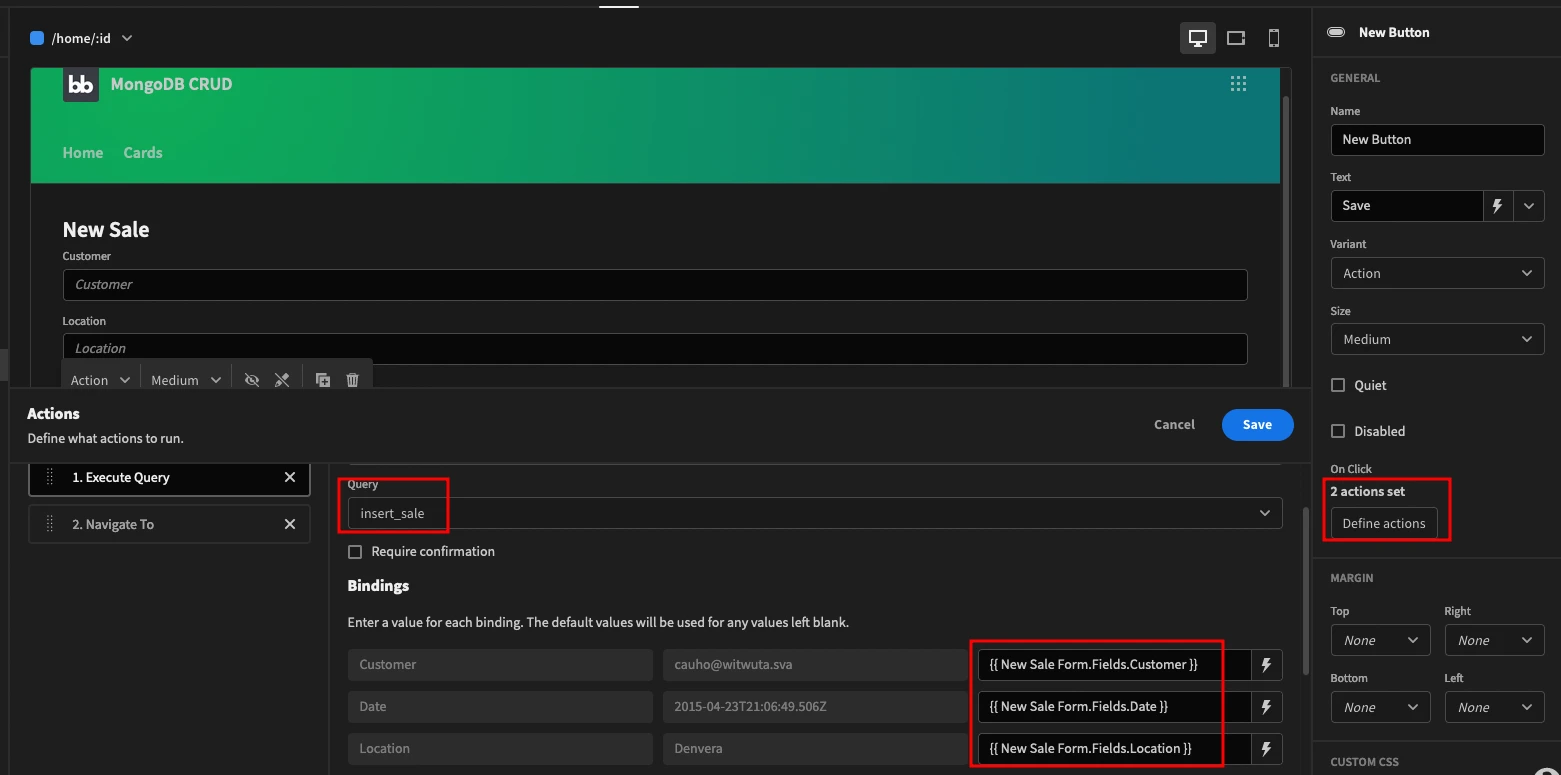Click lightning icon for Customer binding
Image resolution: width=1561 pixels, height=775 pixels.
(x=1267, y=664)
